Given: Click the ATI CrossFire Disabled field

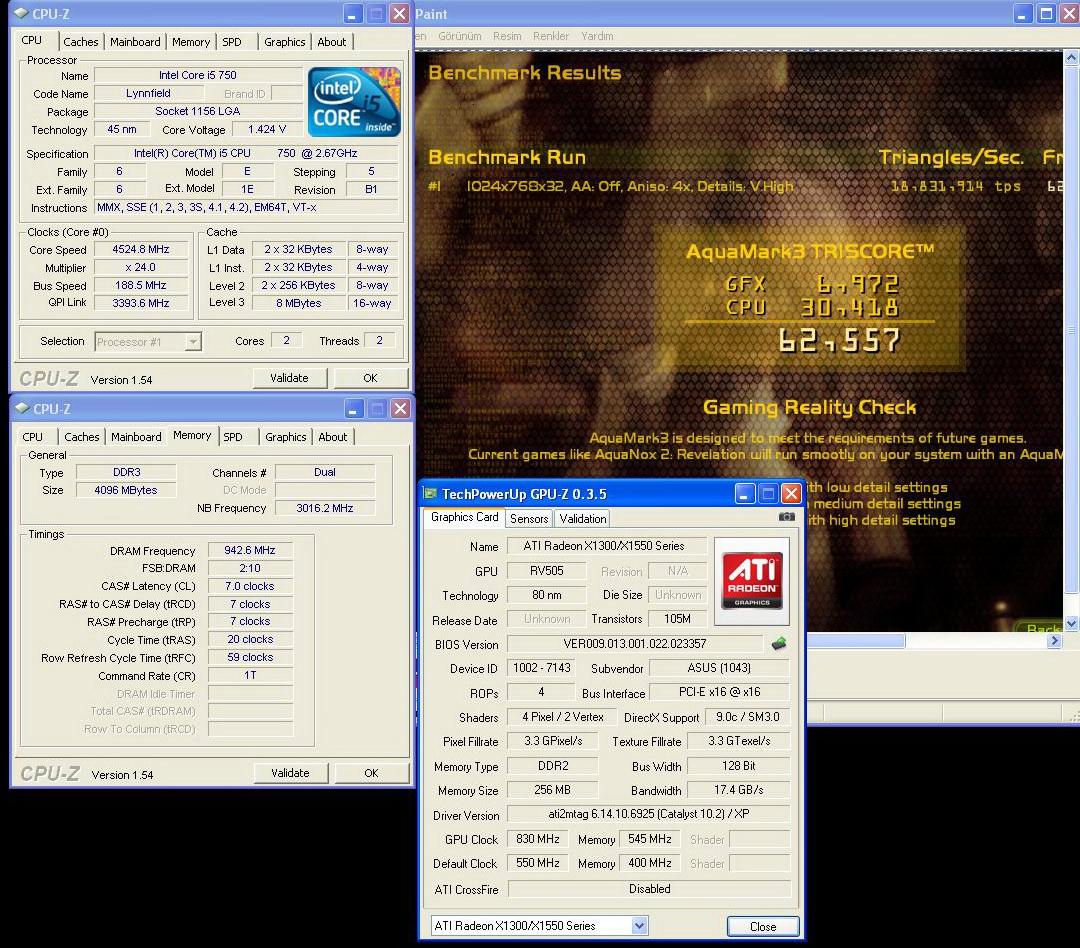Looking at the screenshot, I should 649,889.
